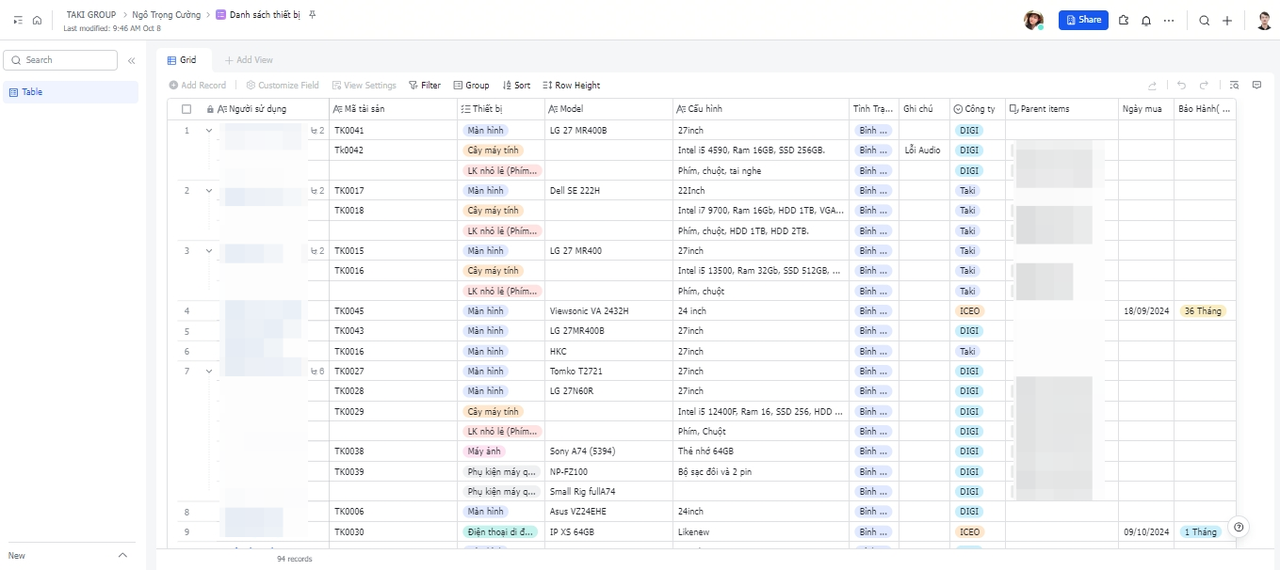Open the Row Height dropdown
Viewport: 1280px width, 570px height.
[x=571, y=86]
